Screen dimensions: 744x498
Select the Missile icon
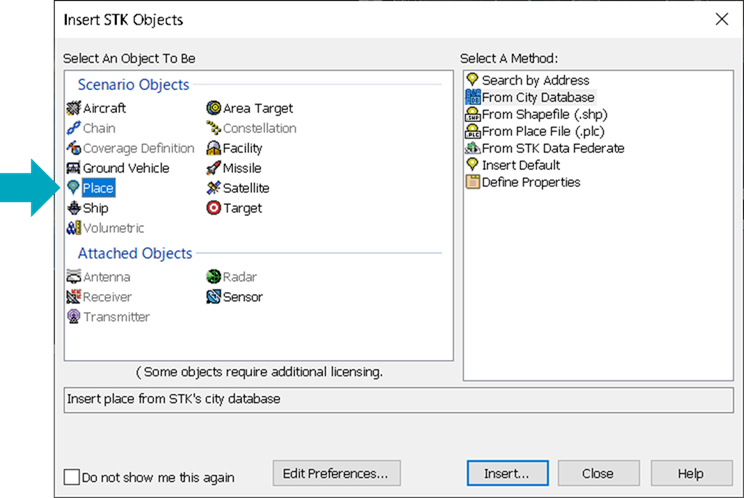coord(214,168)
